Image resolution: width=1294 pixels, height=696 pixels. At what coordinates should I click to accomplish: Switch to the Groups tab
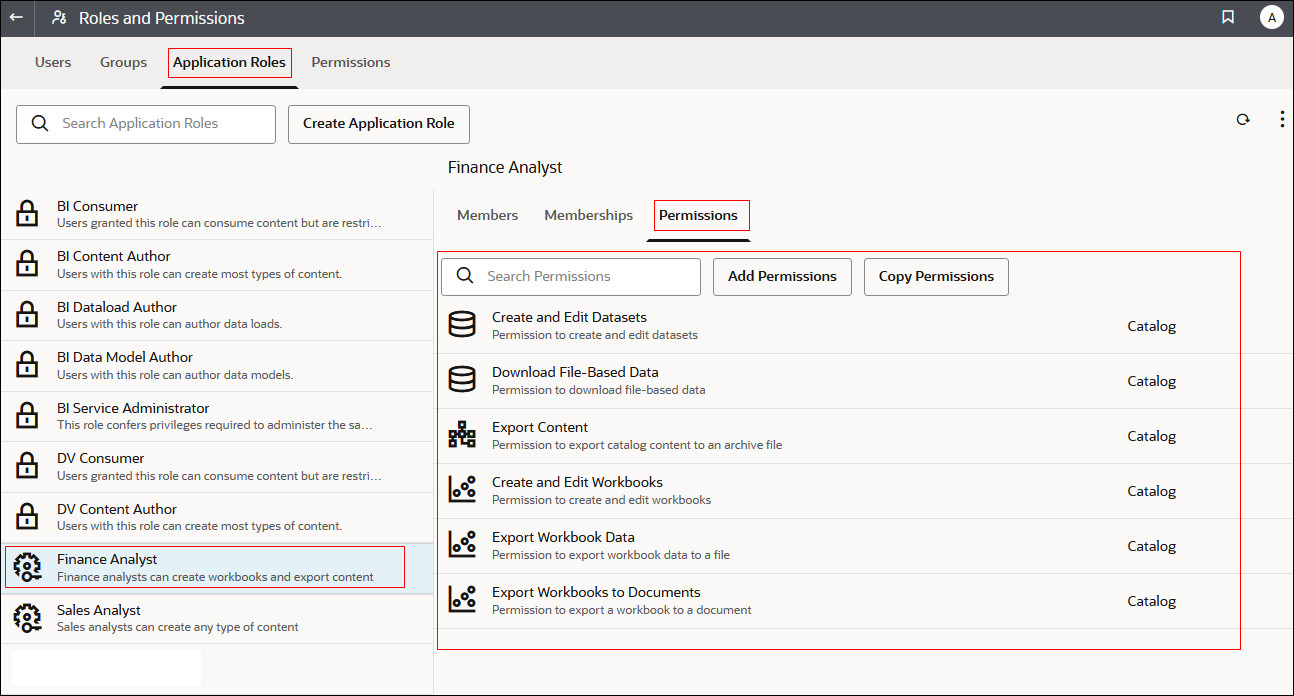123,62
